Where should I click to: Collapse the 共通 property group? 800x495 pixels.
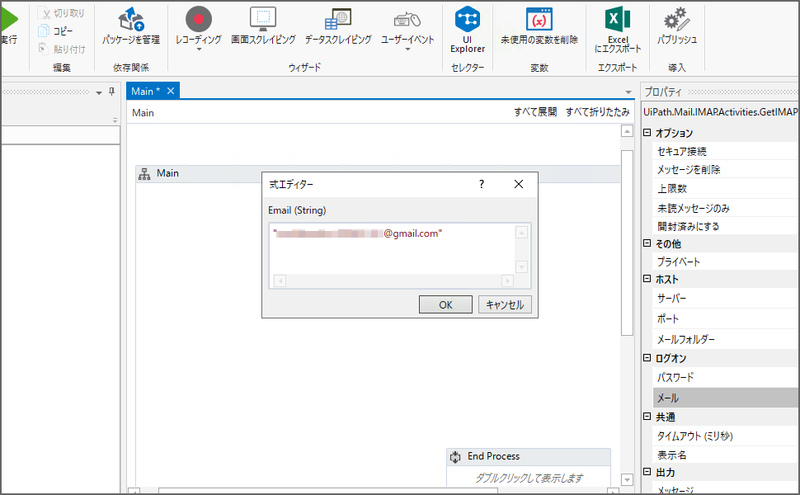pyautogui.click(x=647, y=416)
